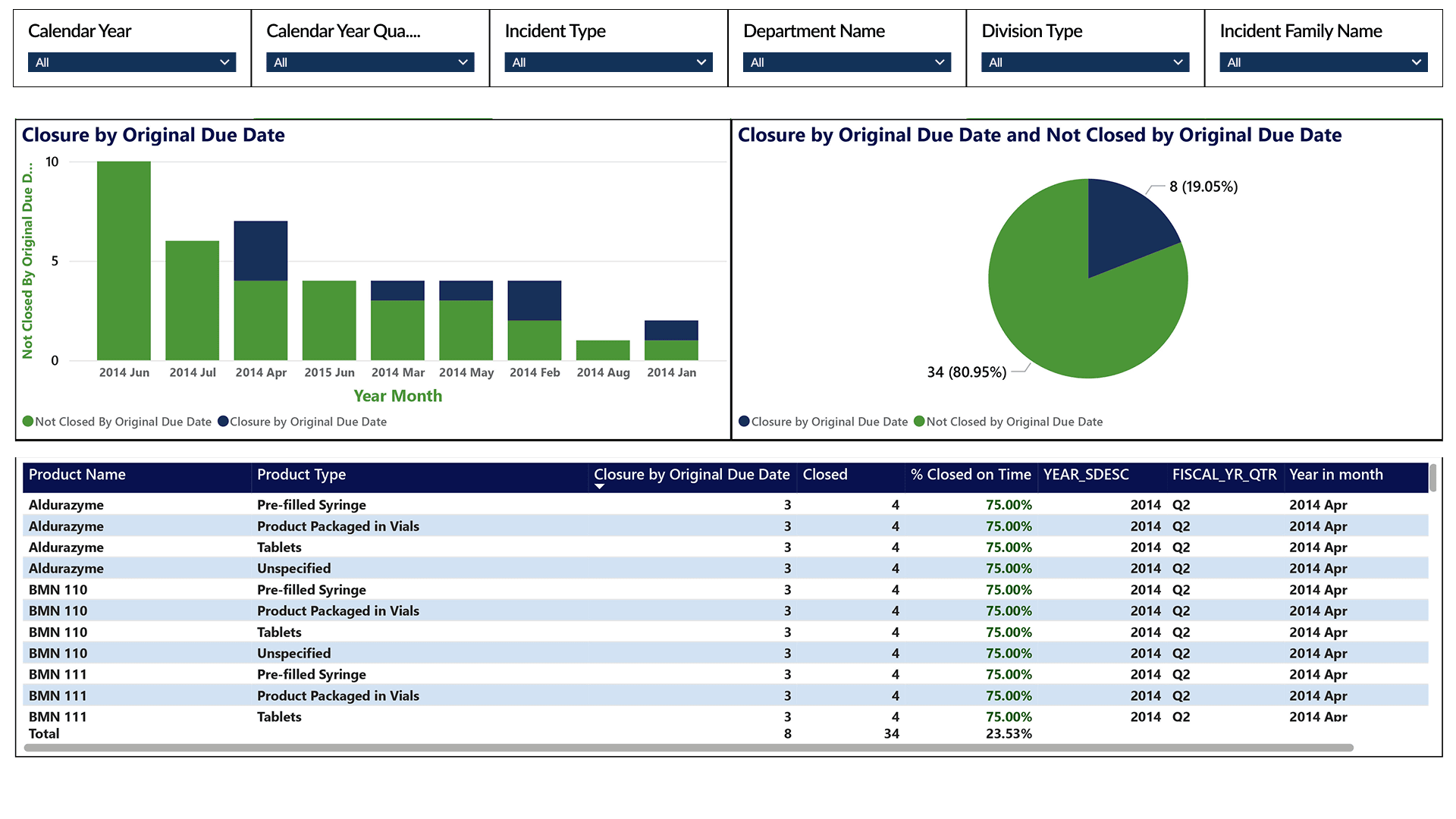
Task: Expand the Incident Family Name dropdown
Action: click(1323, 62)
